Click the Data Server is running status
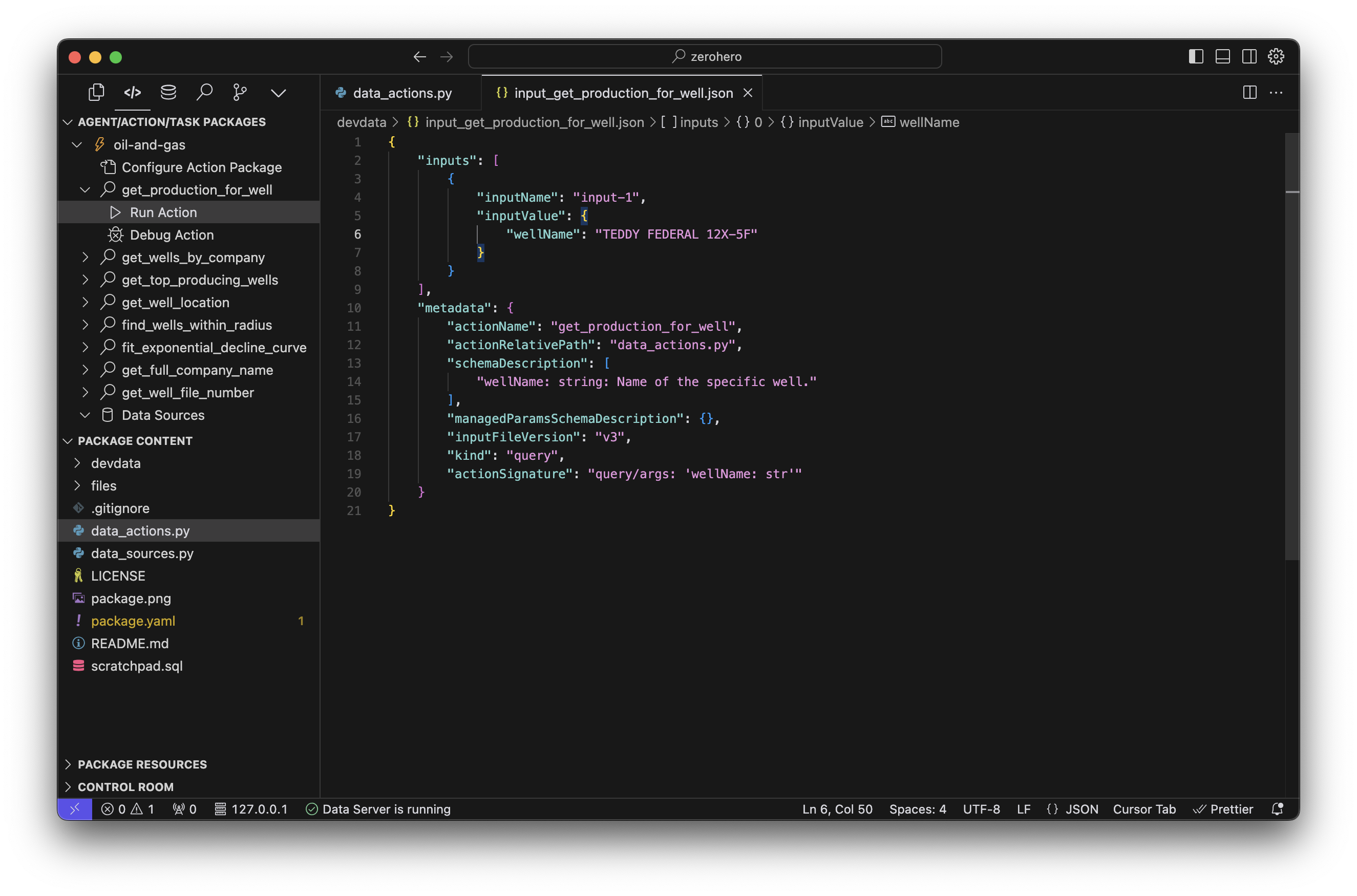The height and width of the screenshot is (896, 1357). pyautogui.click(x=379, y=809)
